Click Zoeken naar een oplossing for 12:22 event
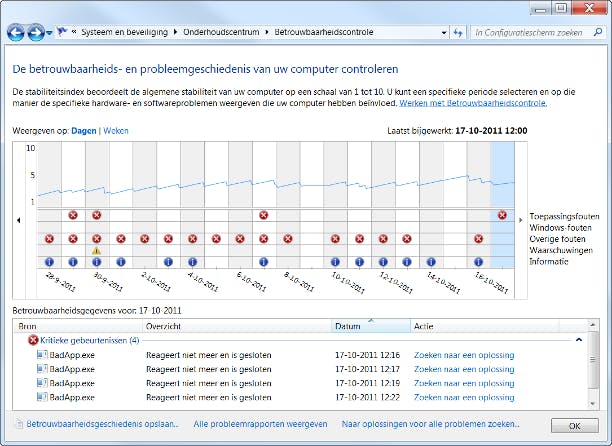 click(x=464, y=397)
